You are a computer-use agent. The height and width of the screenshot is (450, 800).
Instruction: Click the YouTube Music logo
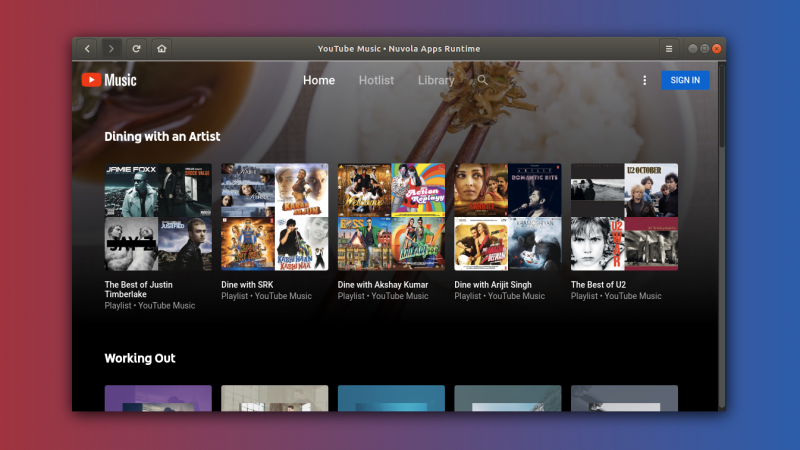coord(109,80)
